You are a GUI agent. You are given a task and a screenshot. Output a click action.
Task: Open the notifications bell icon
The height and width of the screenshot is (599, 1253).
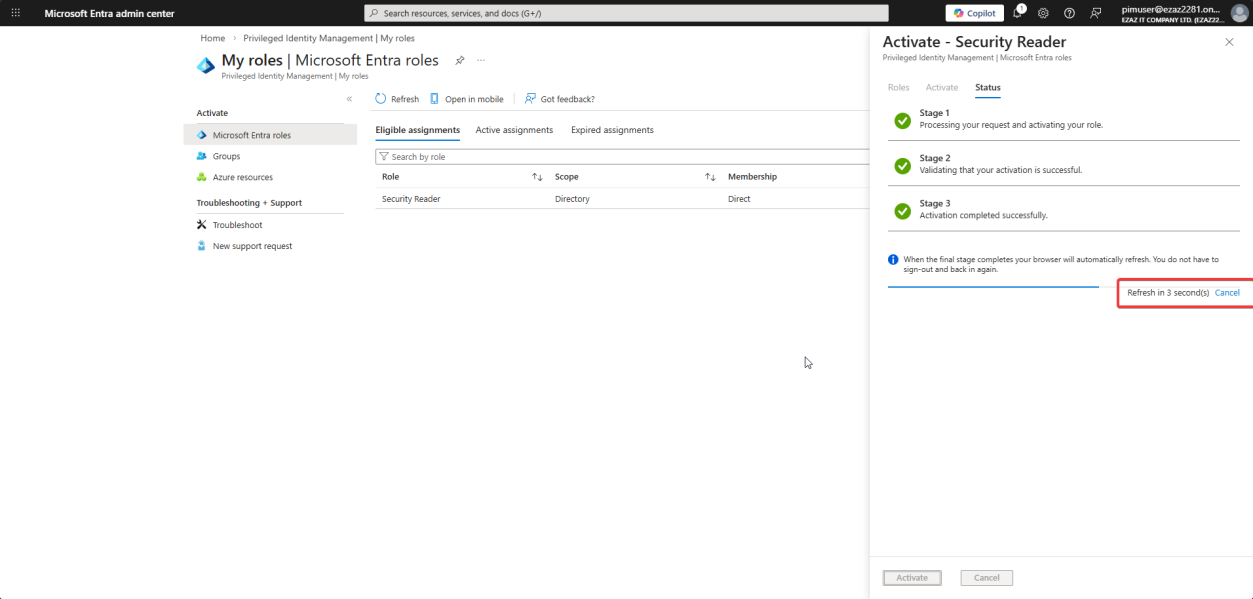tap(1018, 13)
